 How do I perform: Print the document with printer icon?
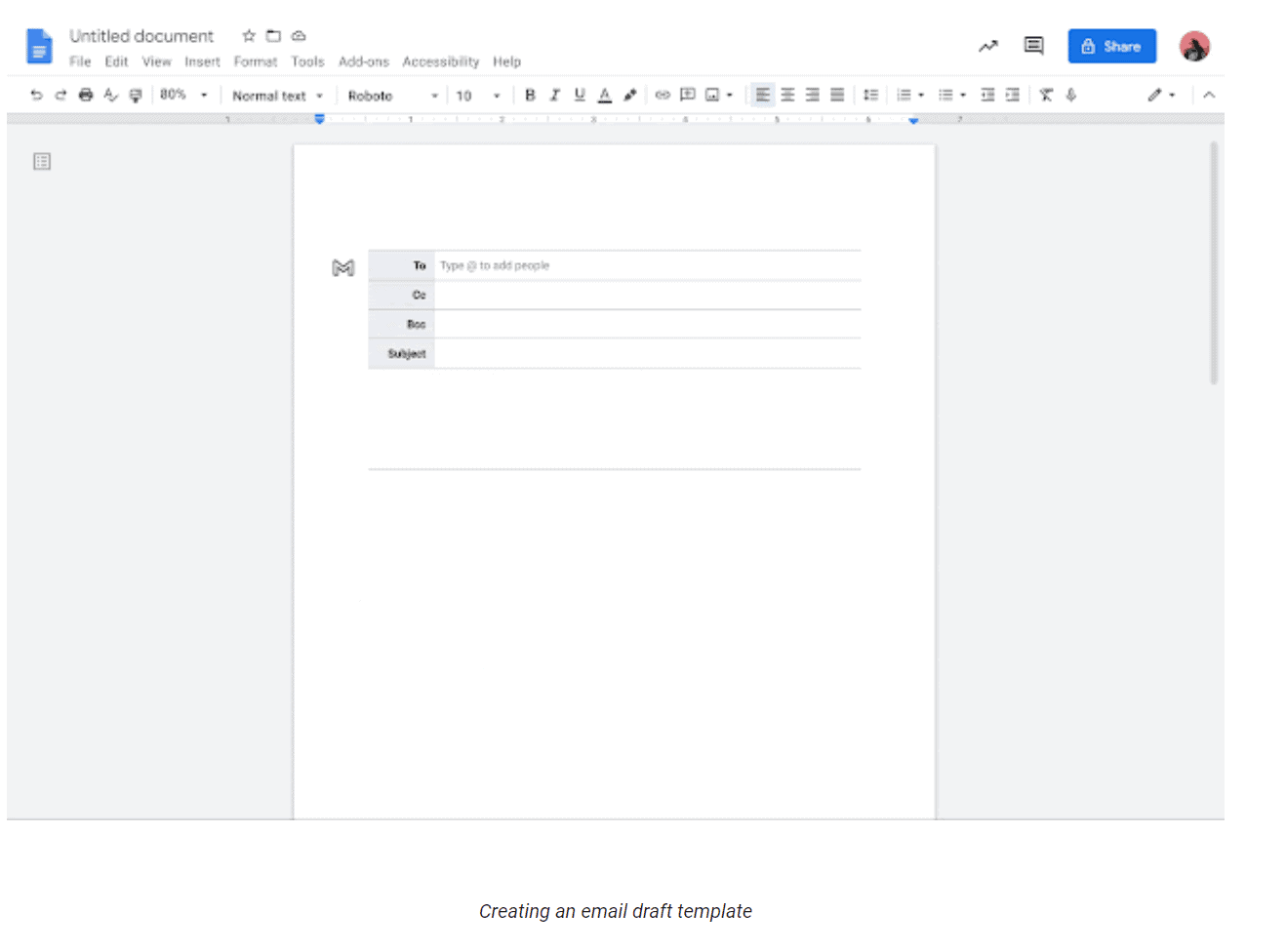click(86, 95)
